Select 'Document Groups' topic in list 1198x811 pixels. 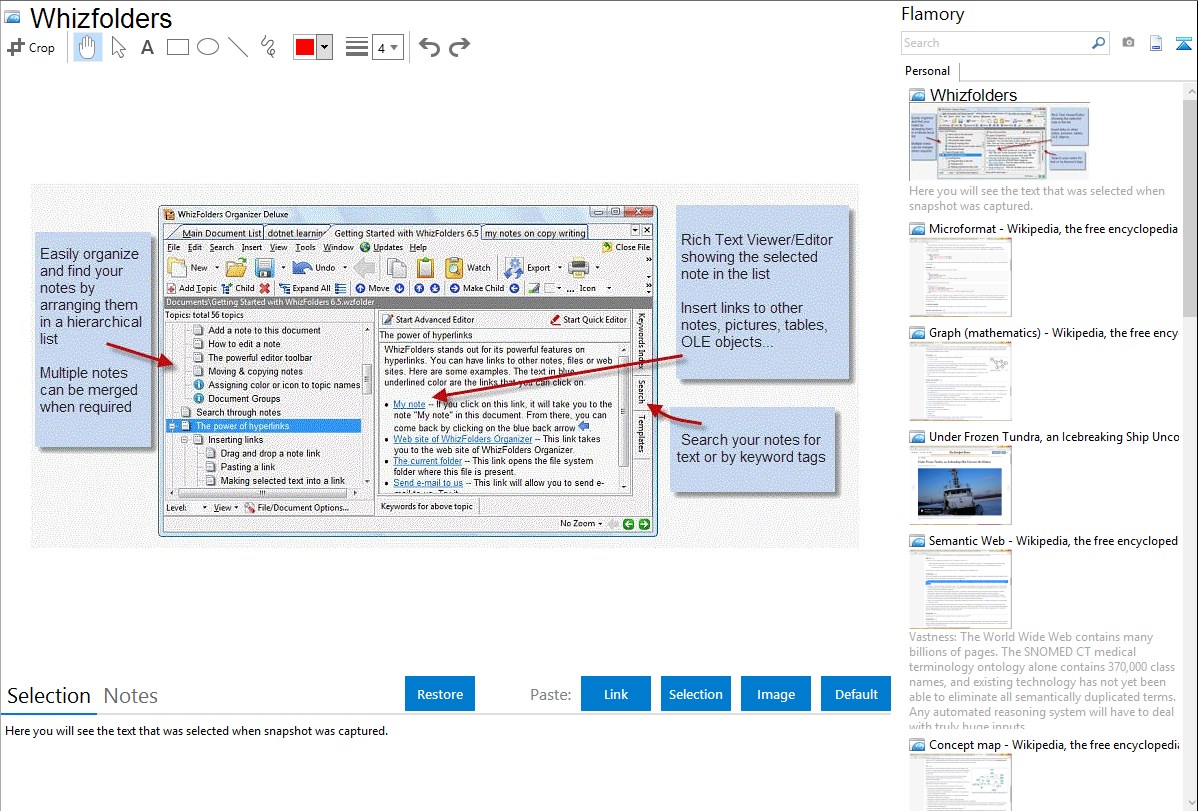[244, 398]
